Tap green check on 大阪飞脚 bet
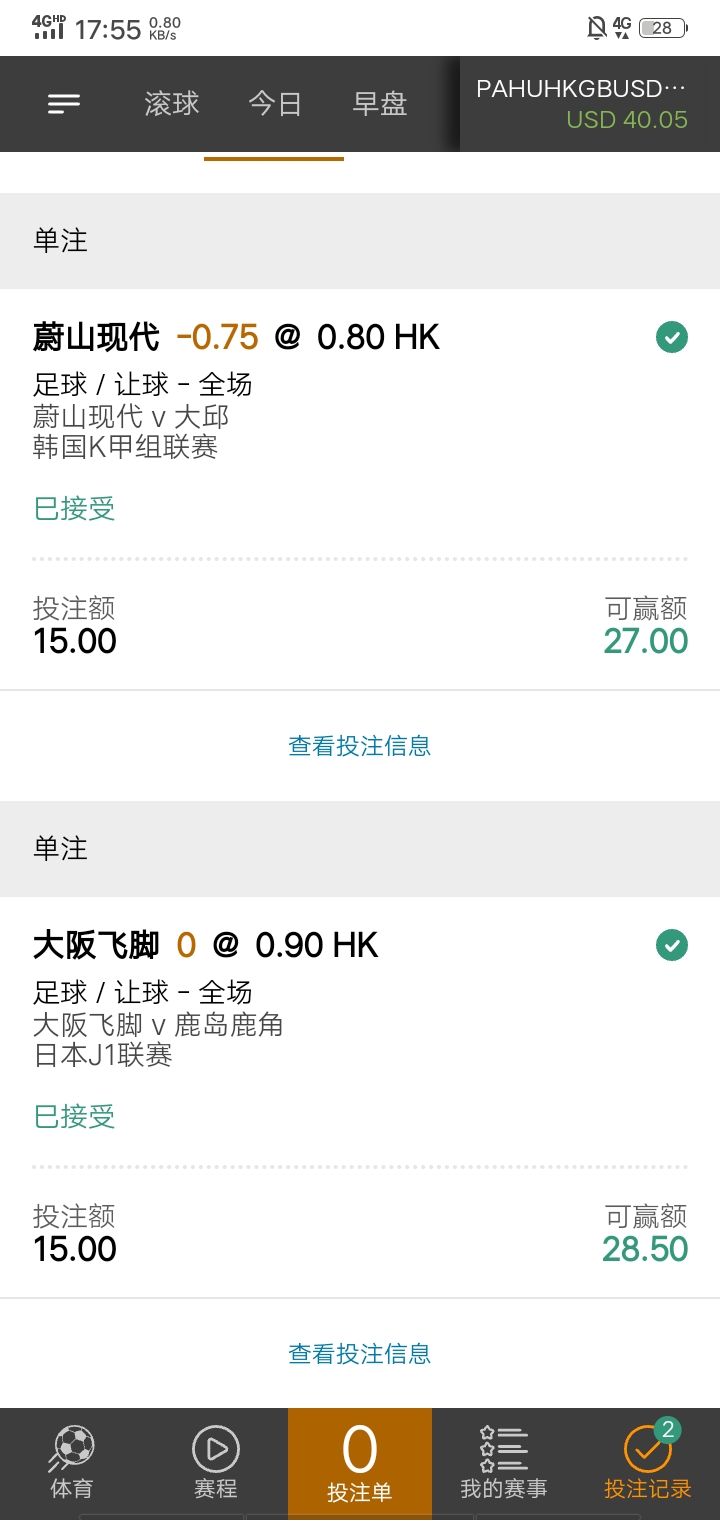 point(672,944)
